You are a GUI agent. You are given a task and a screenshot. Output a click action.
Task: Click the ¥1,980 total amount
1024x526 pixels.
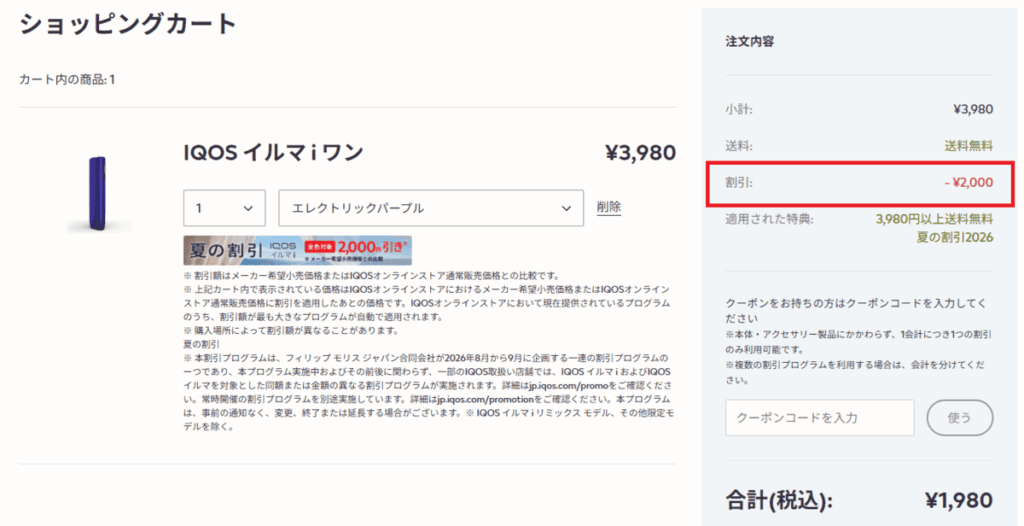coord(959,501)
